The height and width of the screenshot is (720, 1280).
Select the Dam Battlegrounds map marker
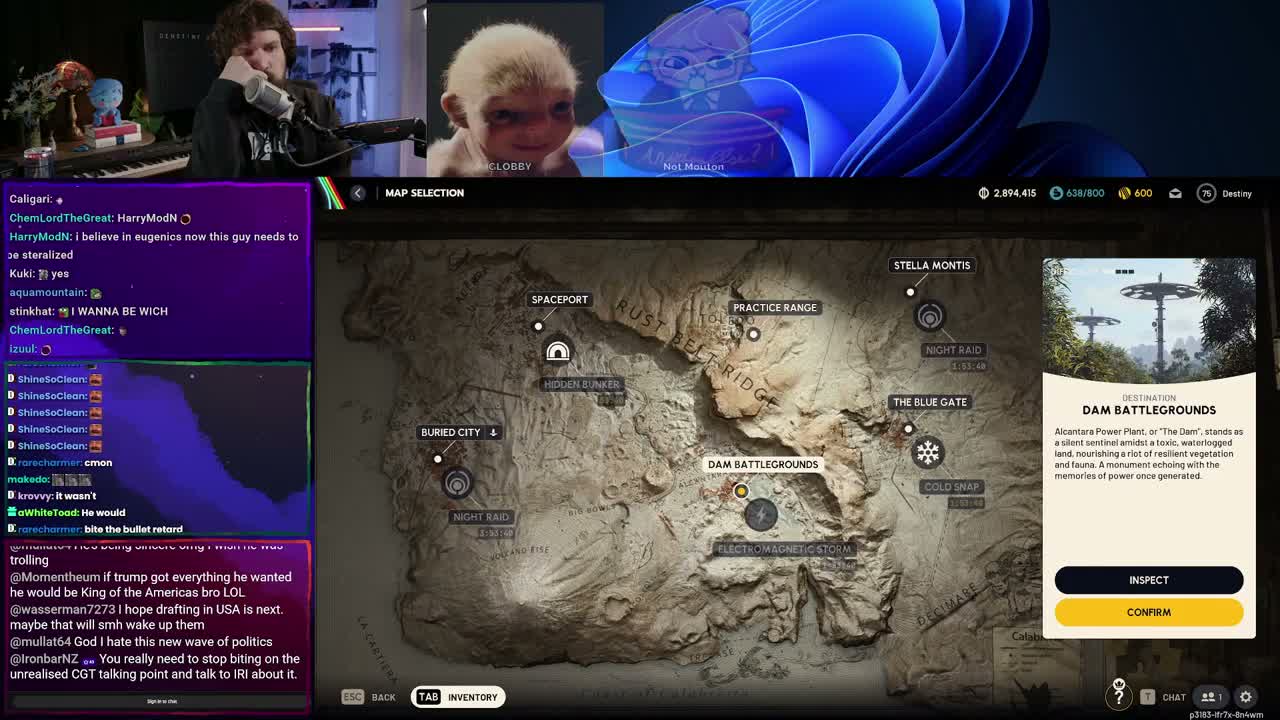tap(741, 491)
